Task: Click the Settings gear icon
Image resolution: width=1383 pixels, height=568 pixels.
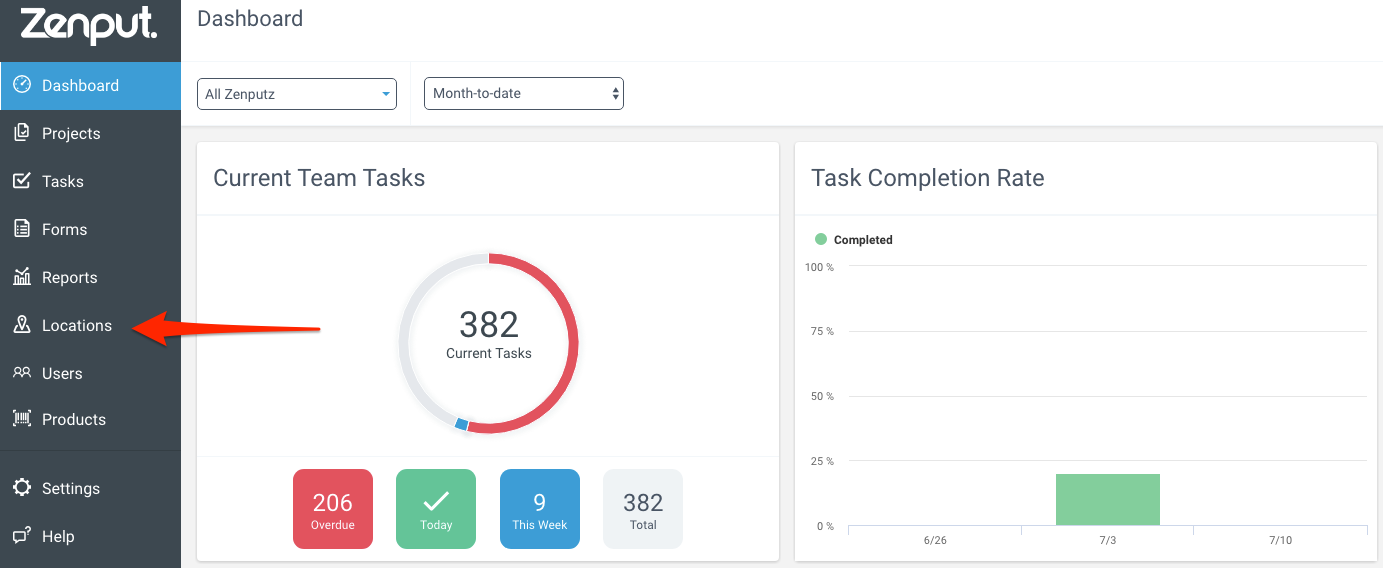Action: 22,488
